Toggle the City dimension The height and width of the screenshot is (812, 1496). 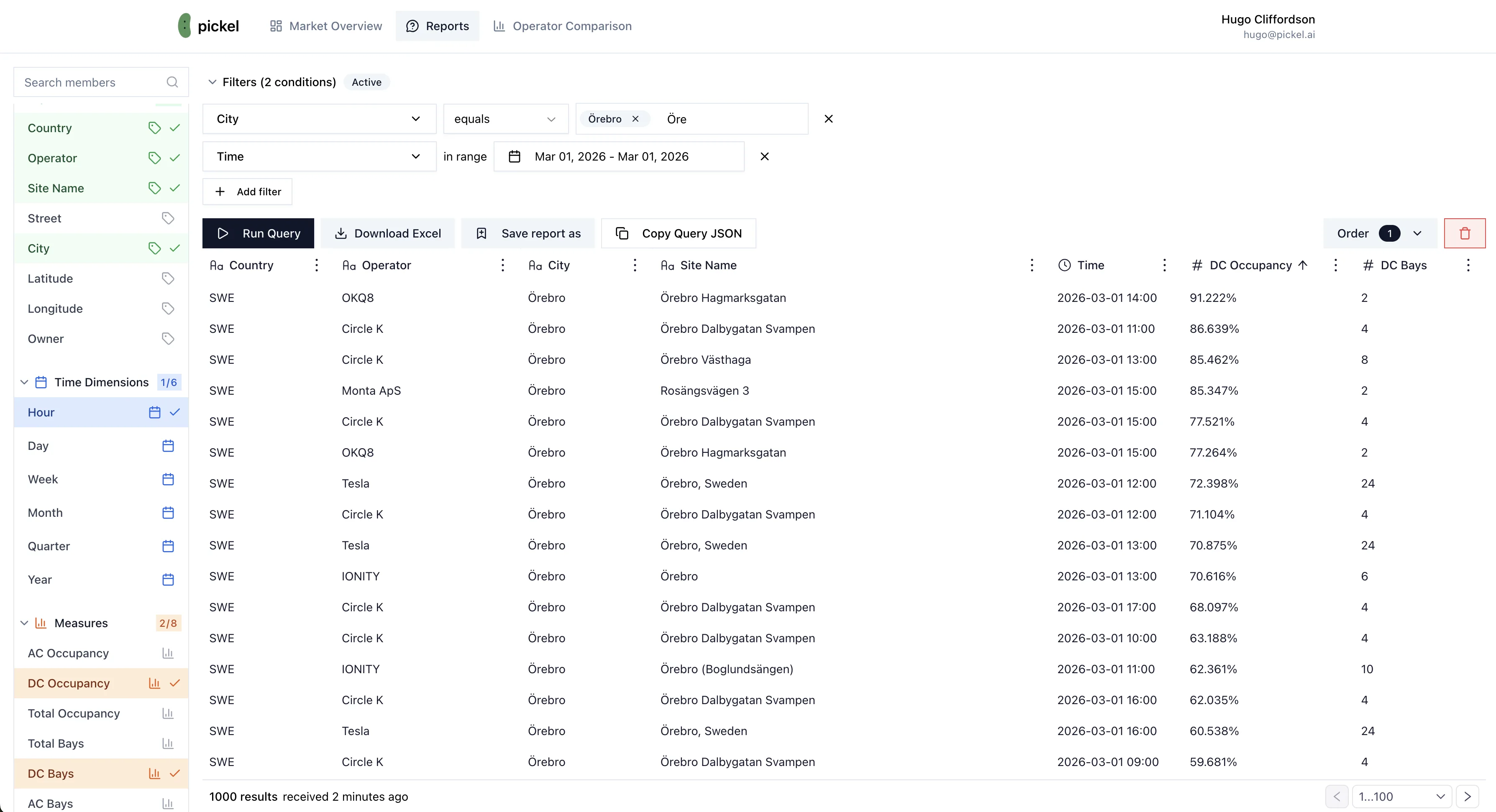pyautogui.click(x=101, y=248)
